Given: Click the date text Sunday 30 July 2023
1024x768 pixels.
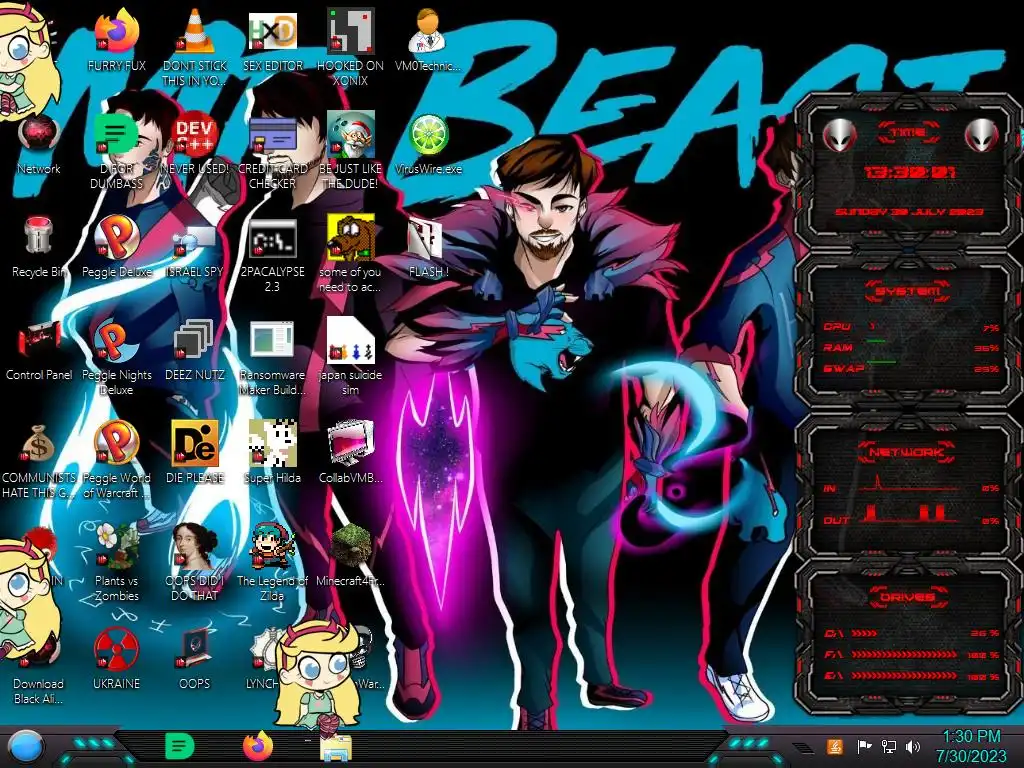Looking at the screenshot, I should 909,212.
